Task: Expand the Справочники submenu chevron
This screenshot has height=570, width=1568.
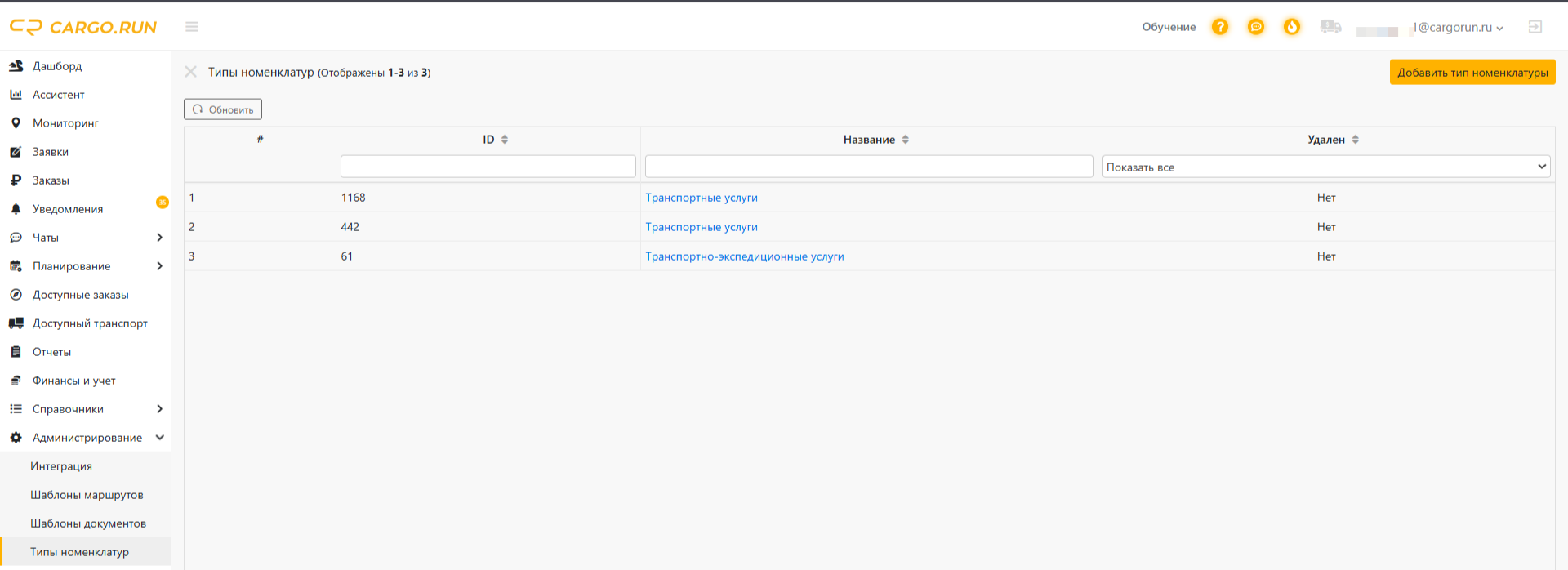Action: pyautogui.click(x=159, y=409)
